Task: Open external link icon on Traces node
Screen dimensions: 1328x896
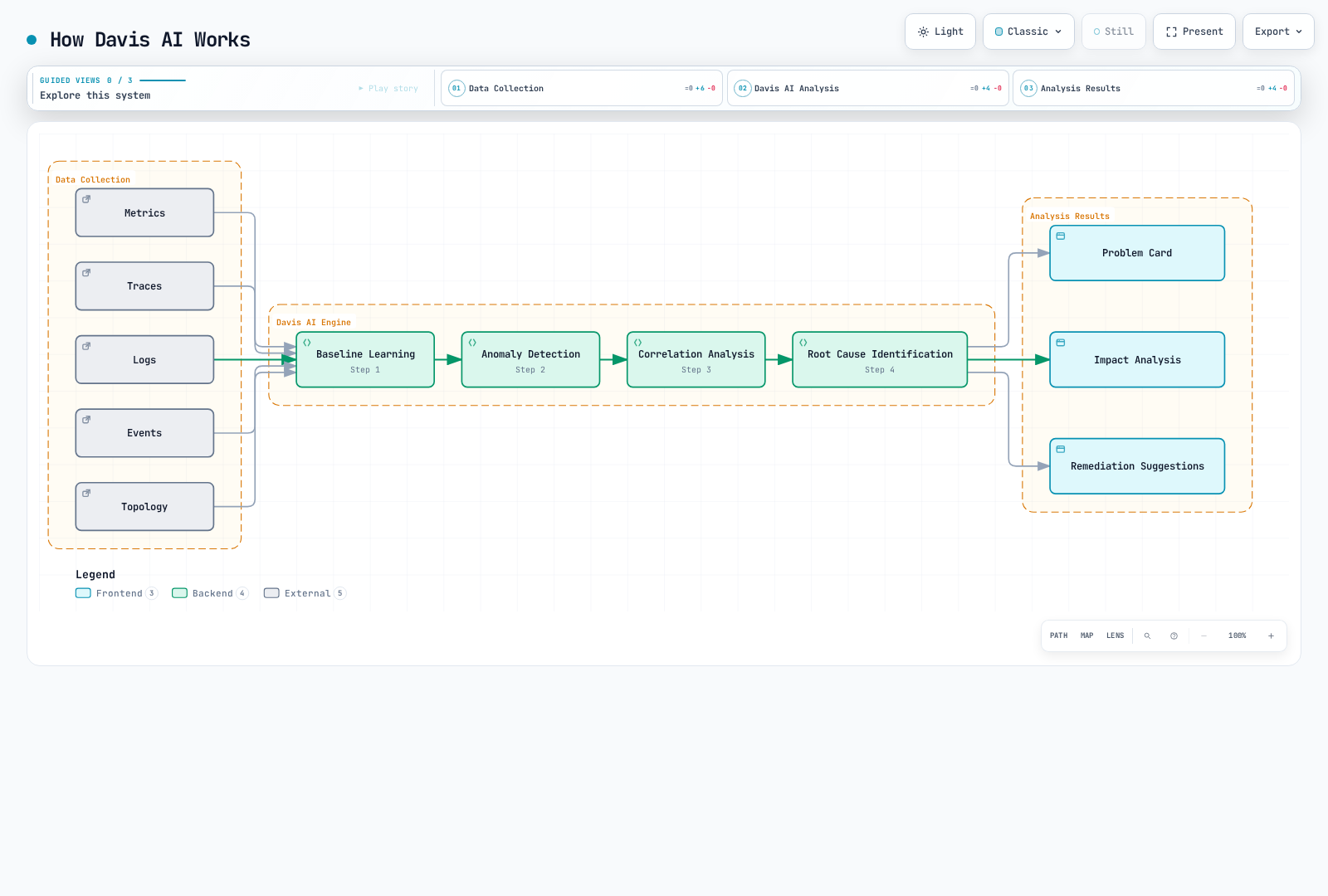Action: (x=86, y=273)
